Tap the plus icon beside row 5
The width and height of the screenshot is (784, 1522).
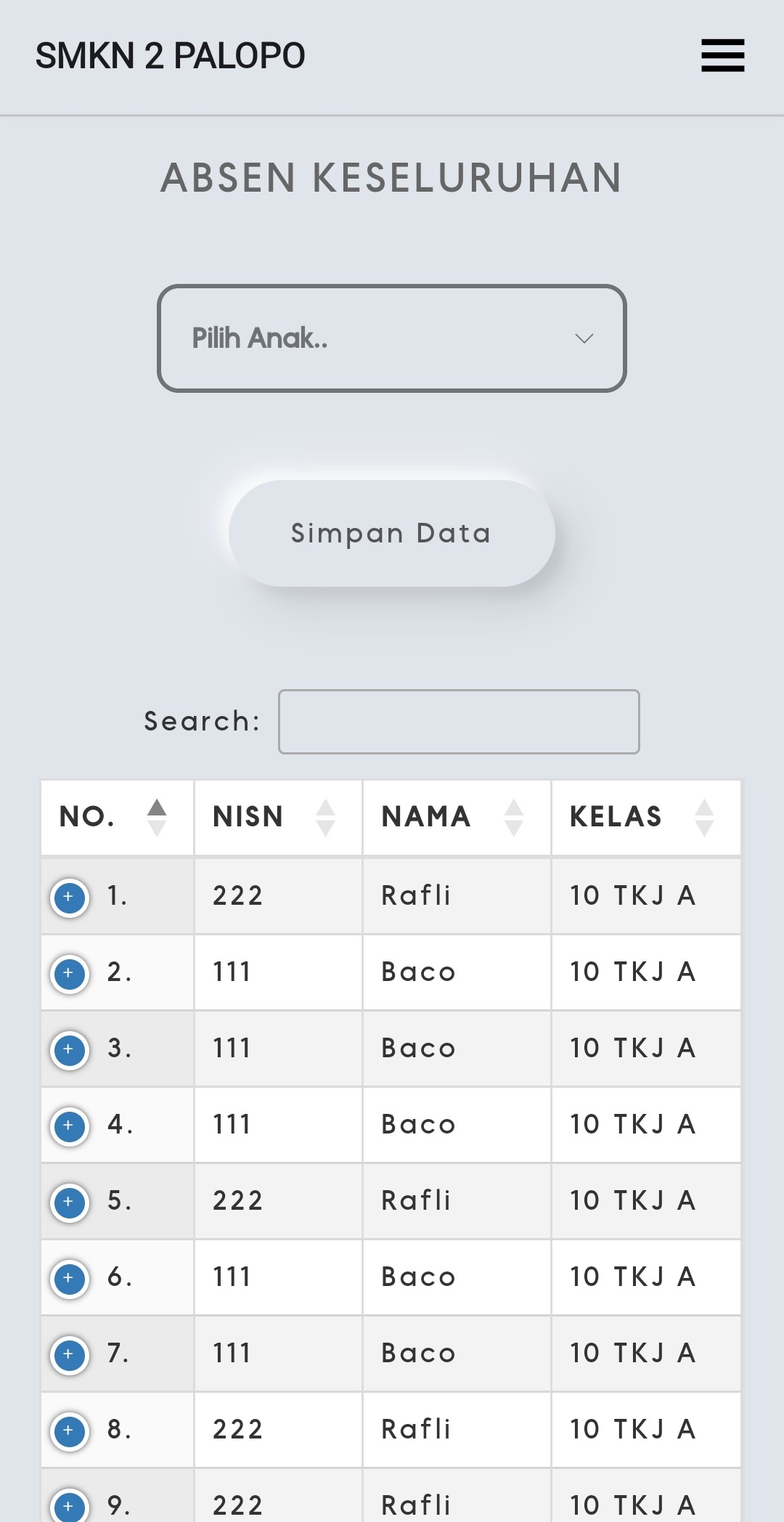coord(70,1202)
